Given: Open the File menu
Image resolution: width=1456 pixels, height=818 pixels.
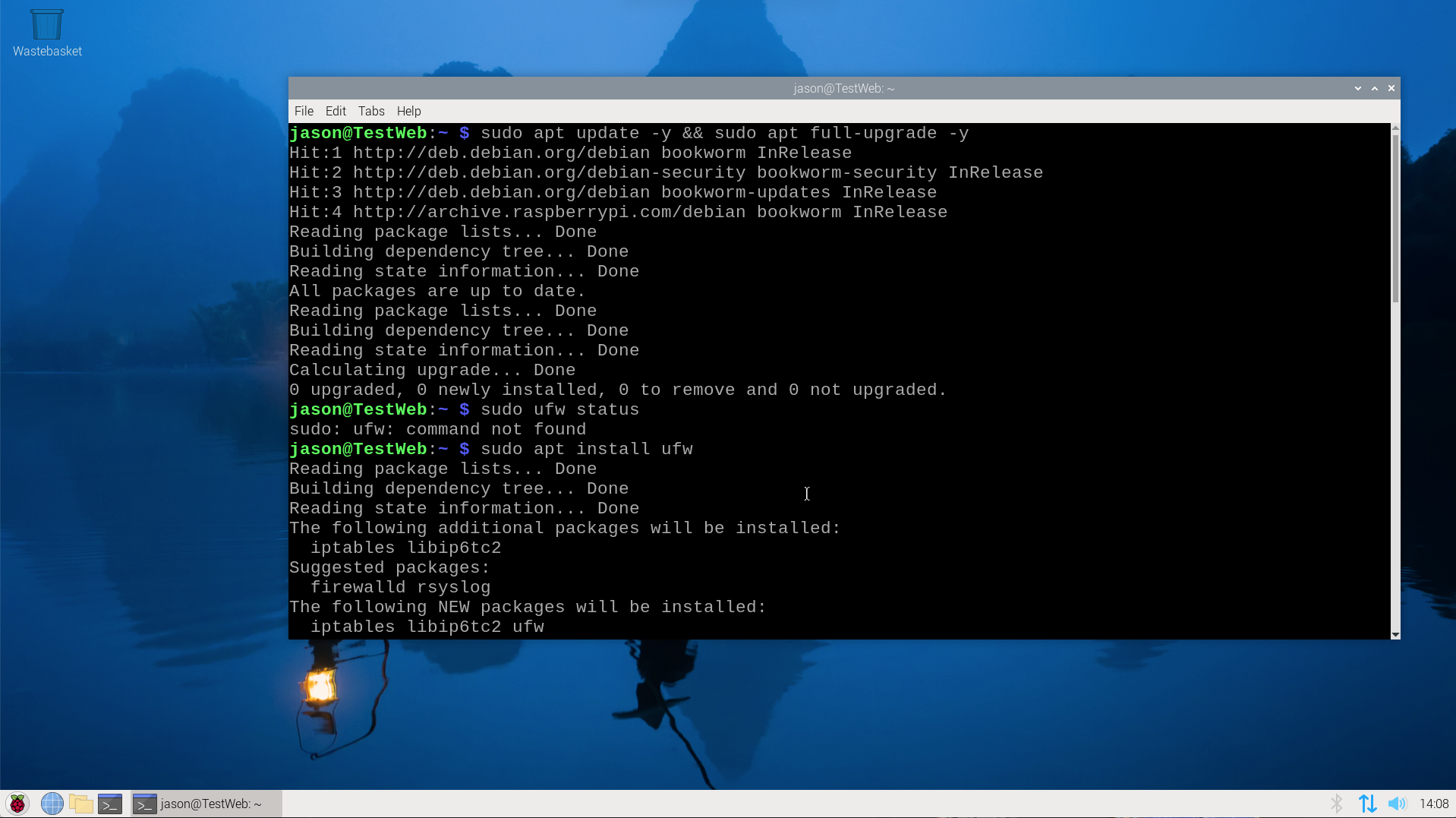Looking at the screenshot, I should pos(304,111).
